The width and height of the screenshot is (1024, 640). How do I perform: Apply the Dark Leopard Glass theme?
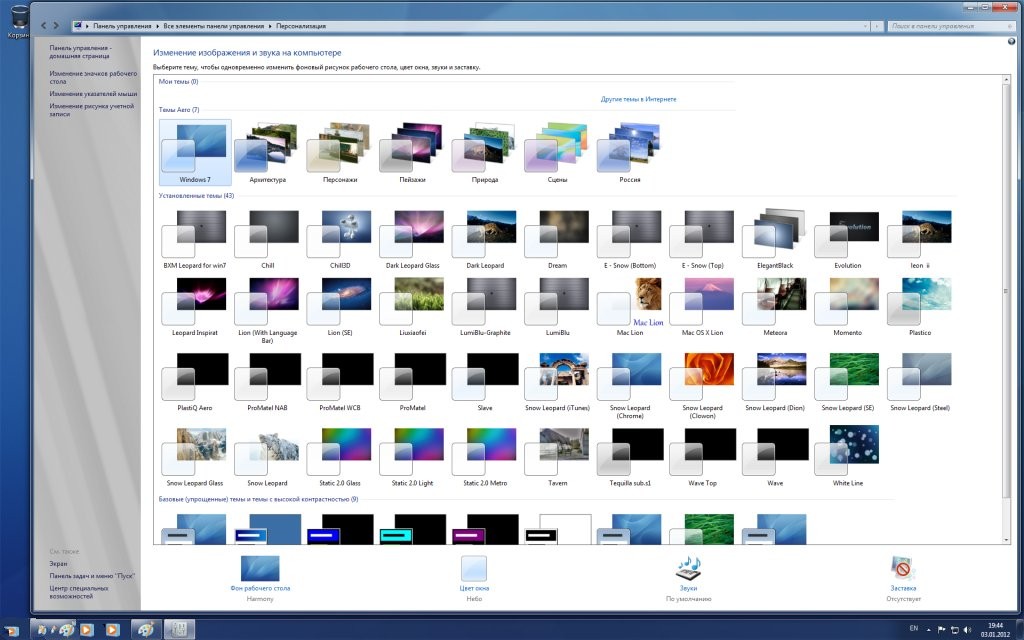coord(412,239)
